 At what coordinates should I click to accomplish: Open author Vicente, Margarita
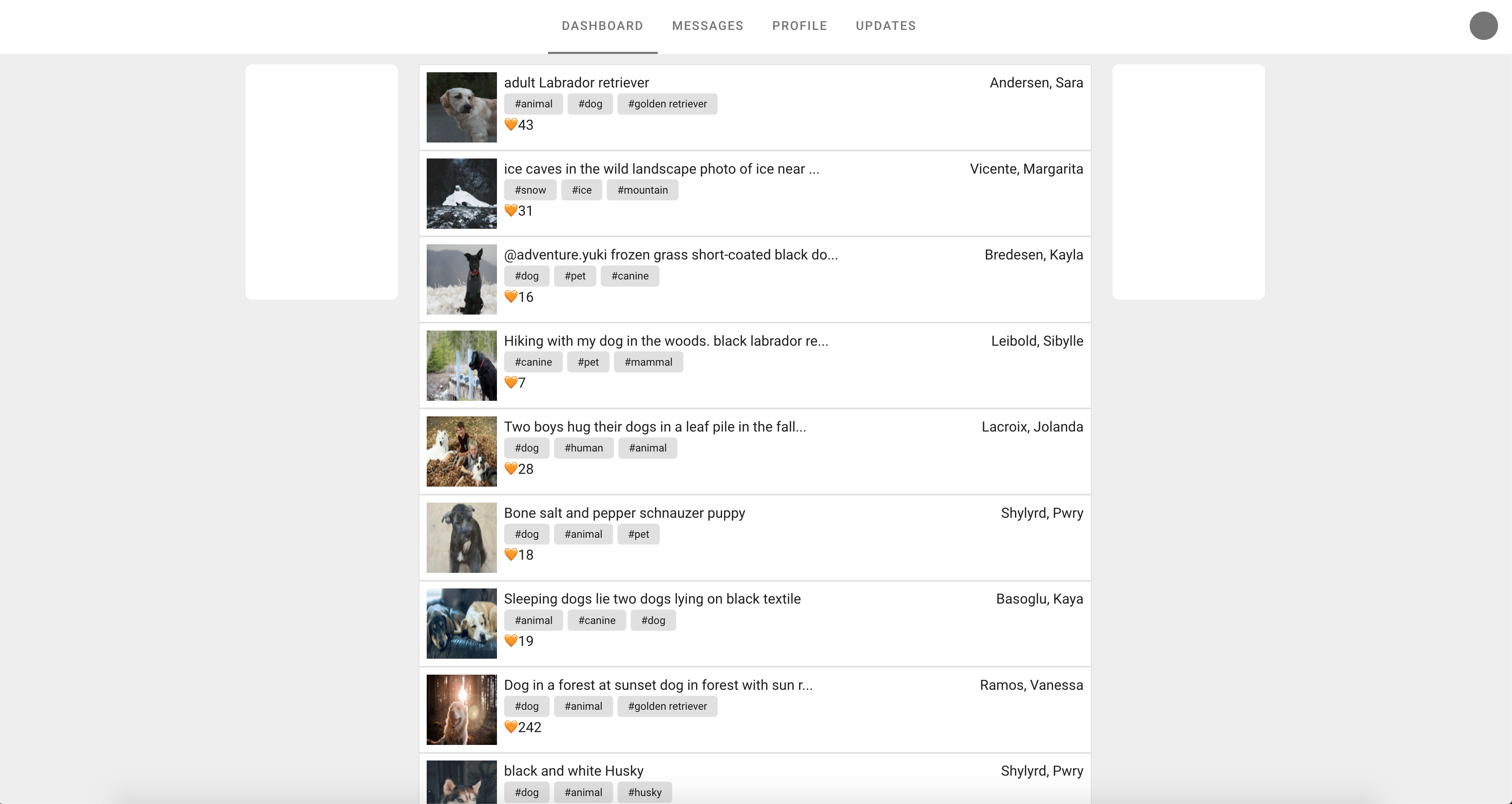[x=1026, y=169]
